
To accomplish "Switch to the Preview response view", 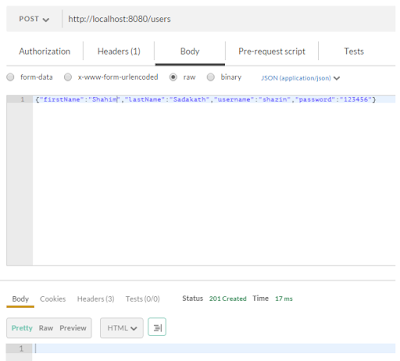I will [73, 328].
